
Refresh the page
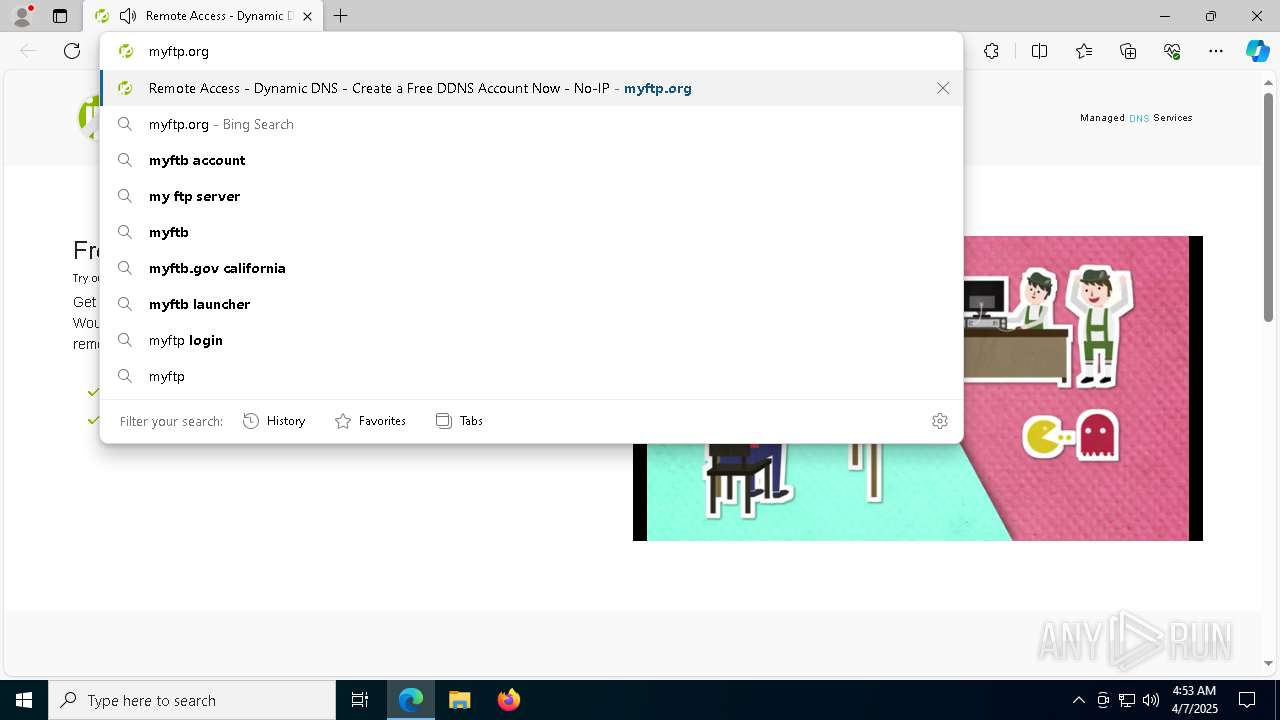72,51
